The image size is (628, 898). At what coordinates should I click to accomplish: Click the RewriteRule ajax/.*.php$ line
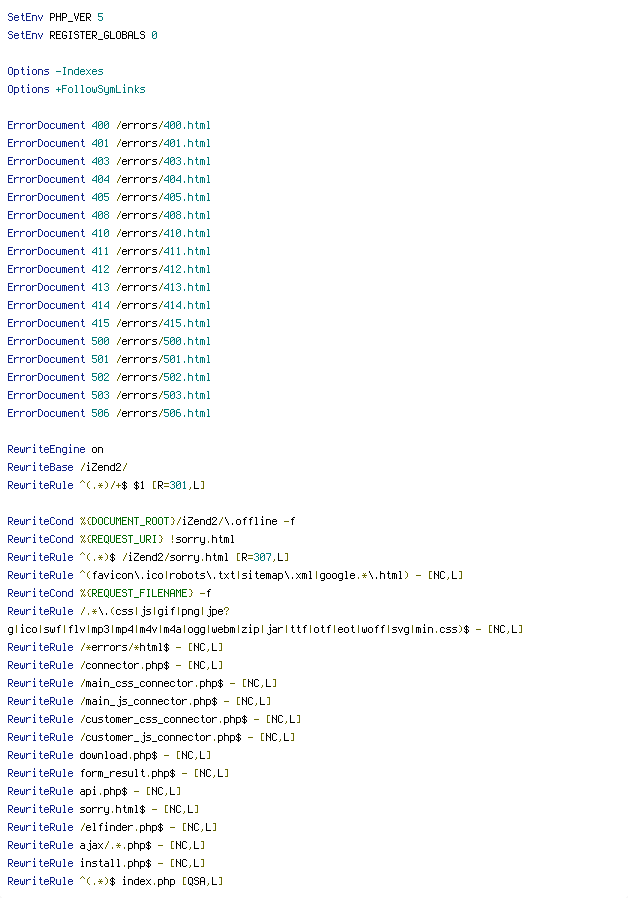pyautogui.click(x=106, y=845)
